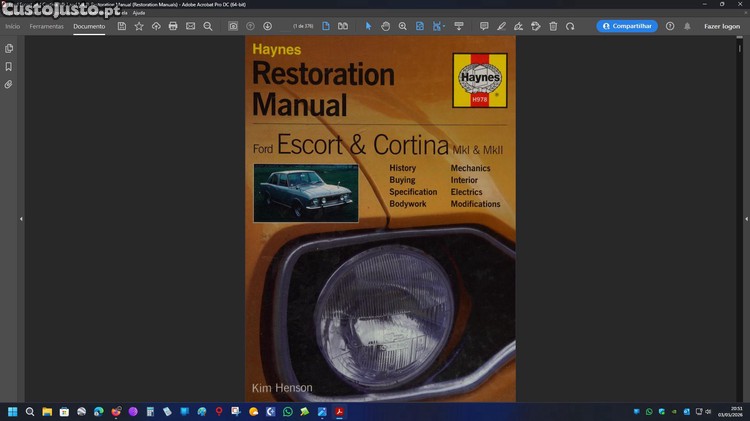
Task: Toggle the two-page view mode
Action: click(x=343, y=26)
